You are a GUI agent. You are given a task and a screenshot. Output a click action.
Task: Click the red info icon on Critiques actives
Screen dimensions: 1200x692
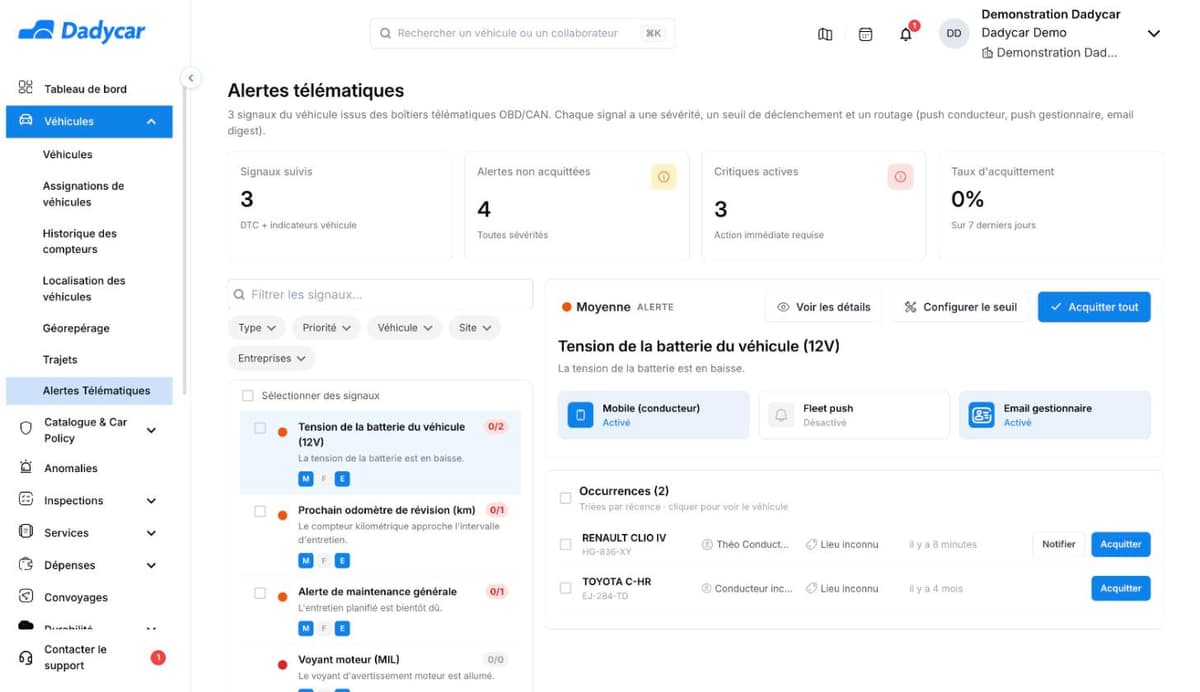(900, 177)
